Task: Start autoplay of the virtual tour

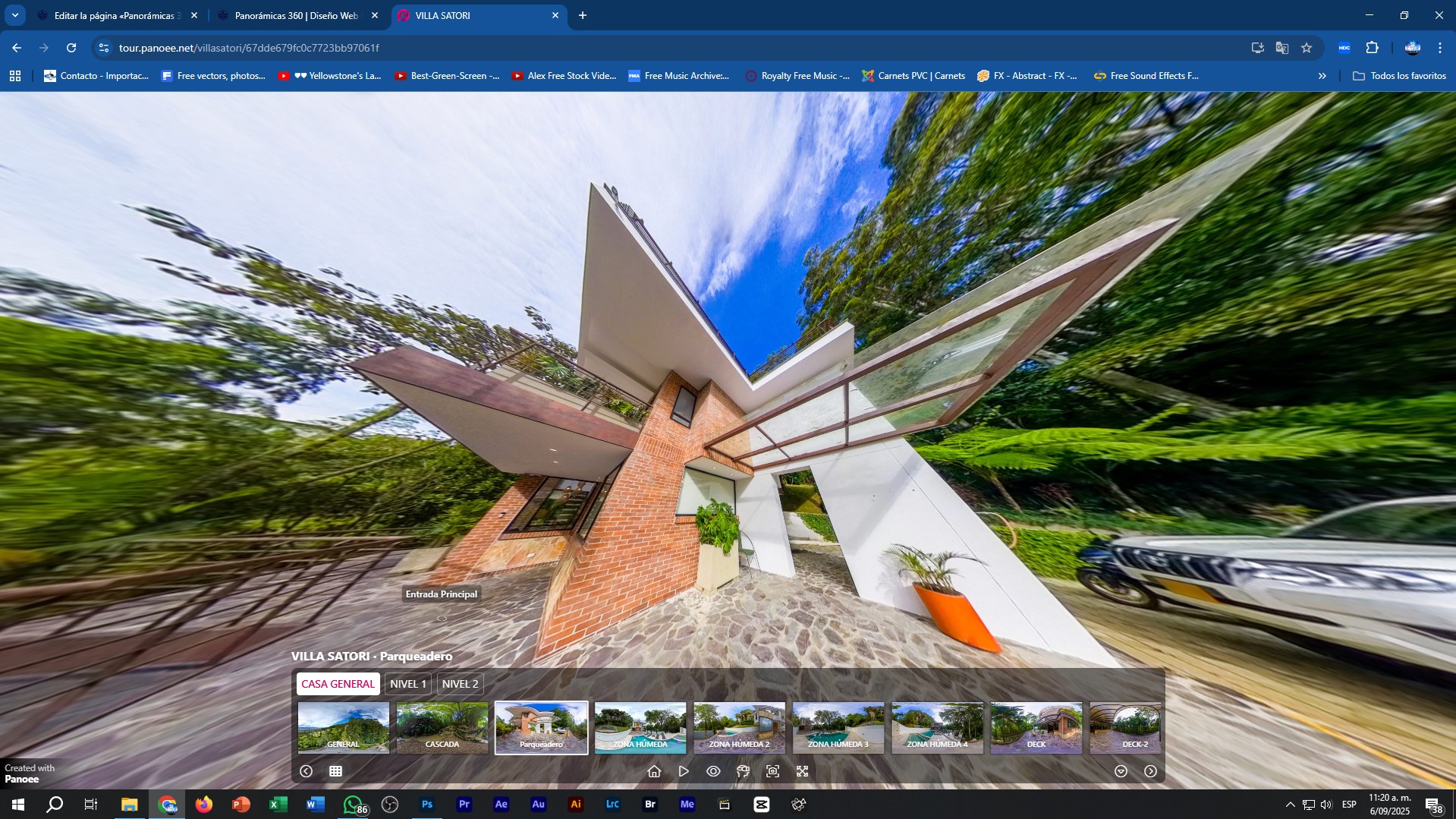Action: (x=684, y=771)
